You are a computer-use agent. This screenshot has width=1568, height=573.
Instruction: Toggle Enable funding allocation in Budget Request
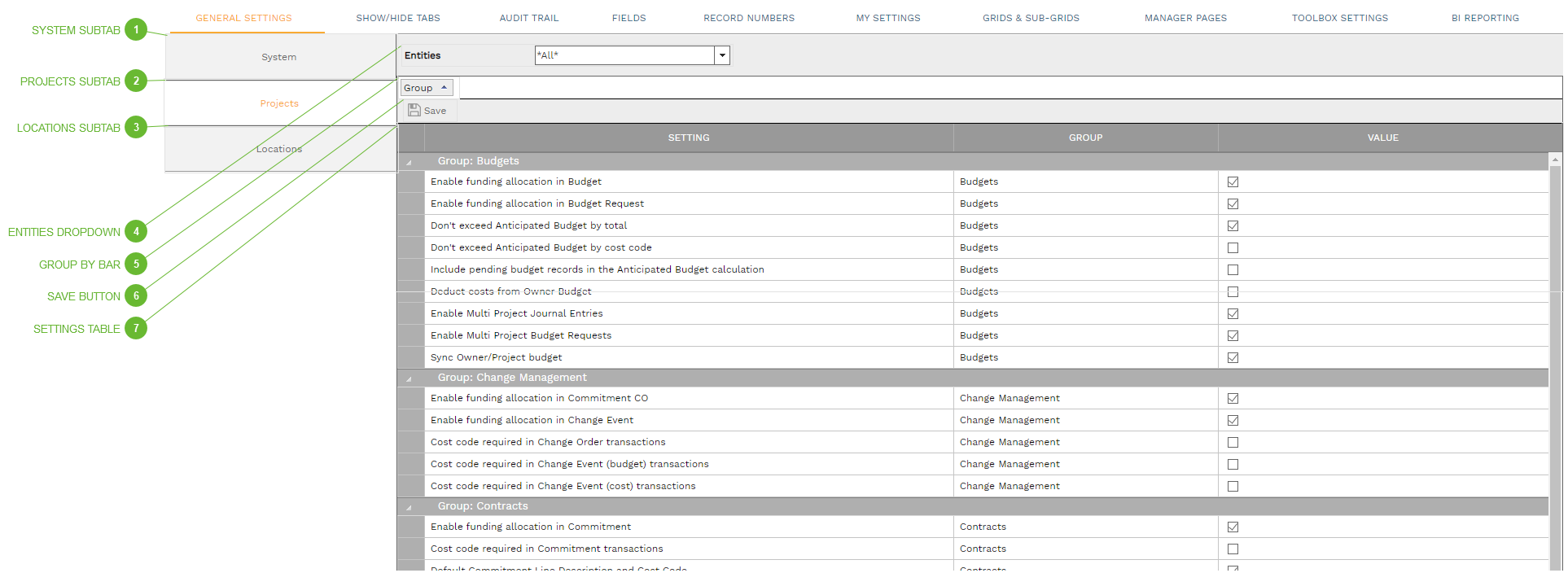tap(1233, 203)
